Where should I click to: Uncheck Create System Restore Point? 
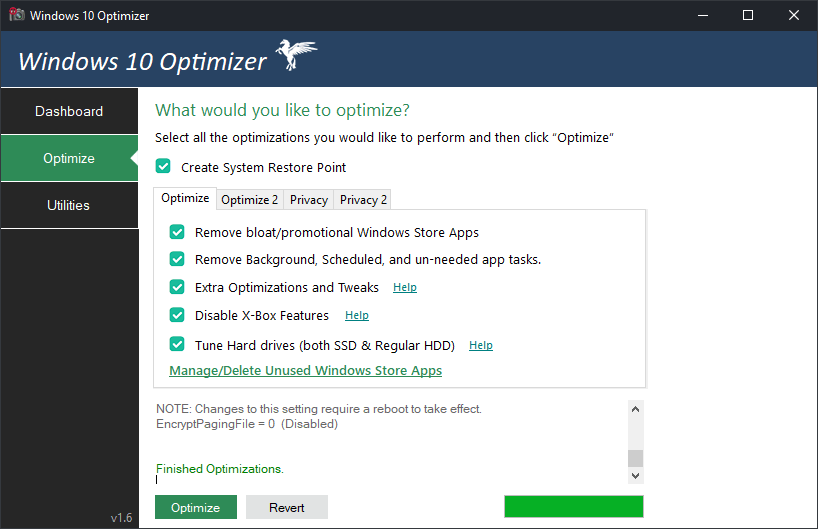pos(163,167)
